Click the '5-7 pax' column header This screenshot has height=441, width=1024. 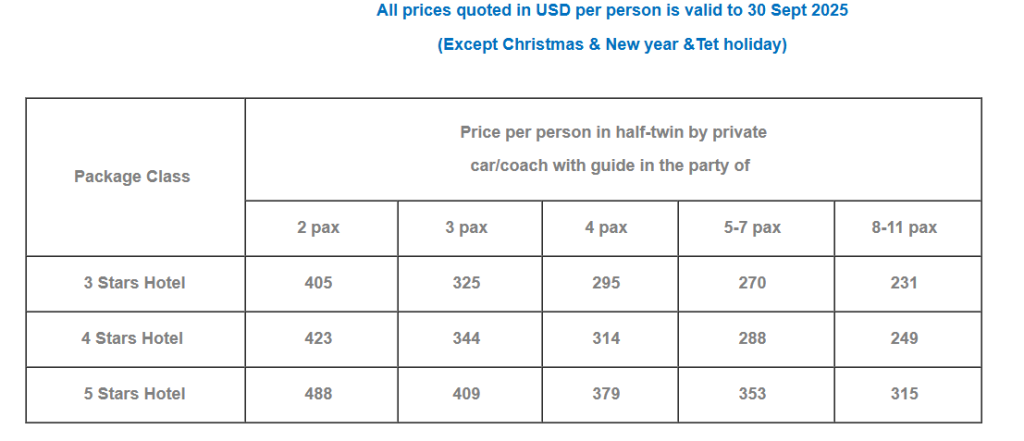752,228
